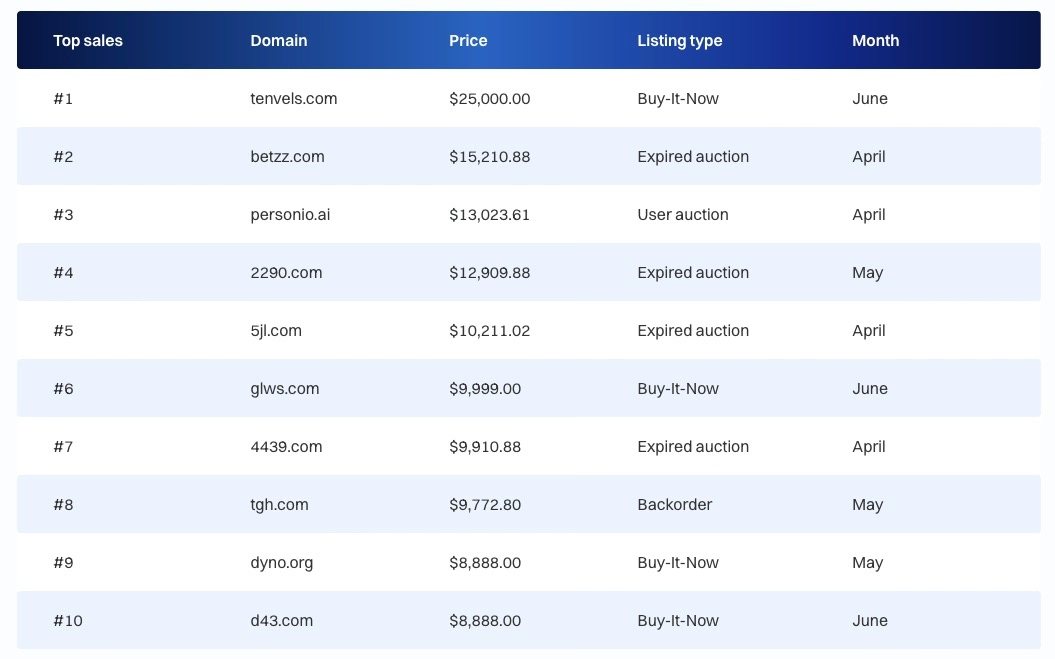Screen dimensions: 1055x659
Task: Click 'Buy-It-Now' in the tenvels.com row
Action: point(678,99)
